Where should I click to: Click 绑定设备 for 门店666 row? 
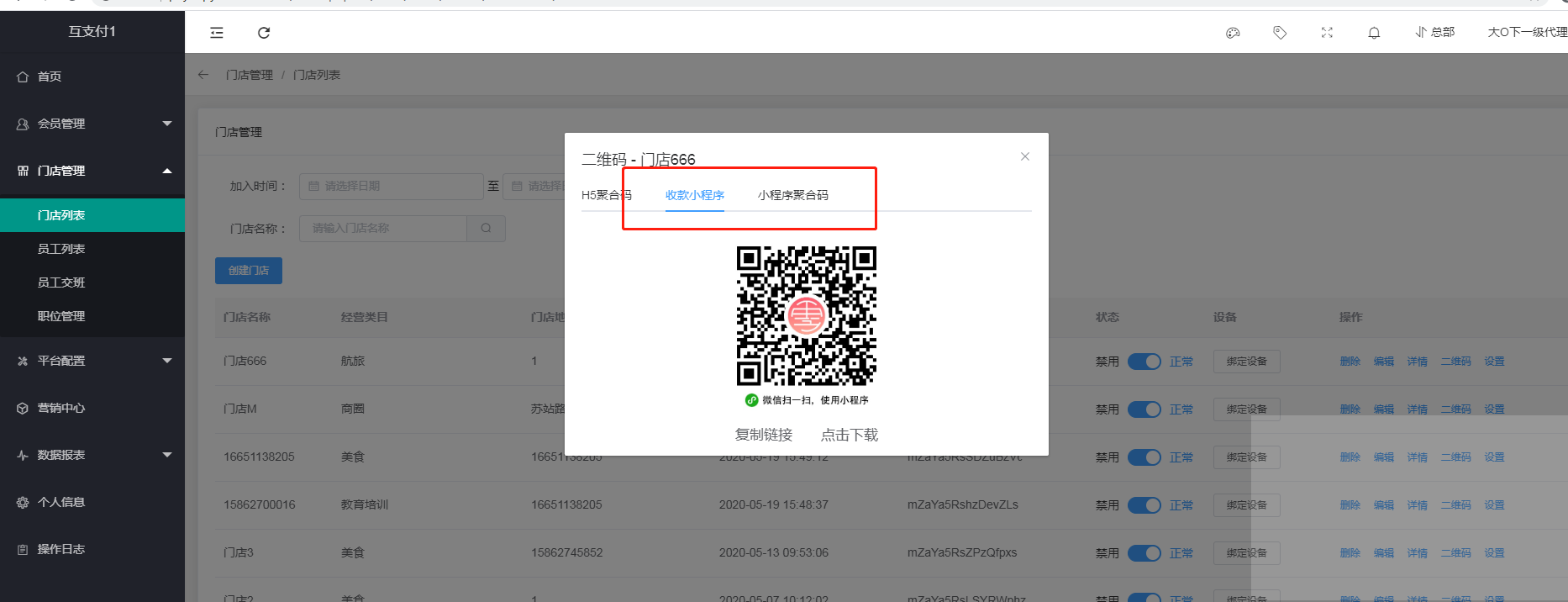[x=1247, y=362]
